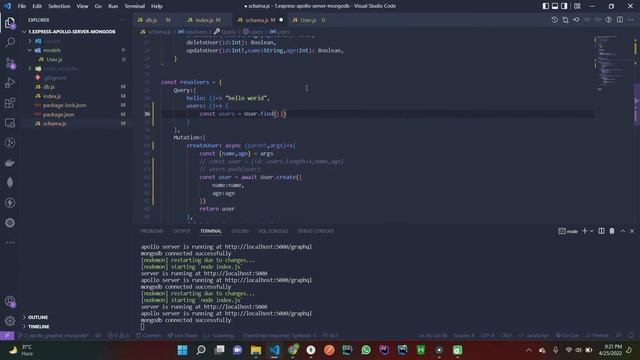This screenshot has height=360, width=640.
Task: Open the Help menu
Action: click(157, 6)
